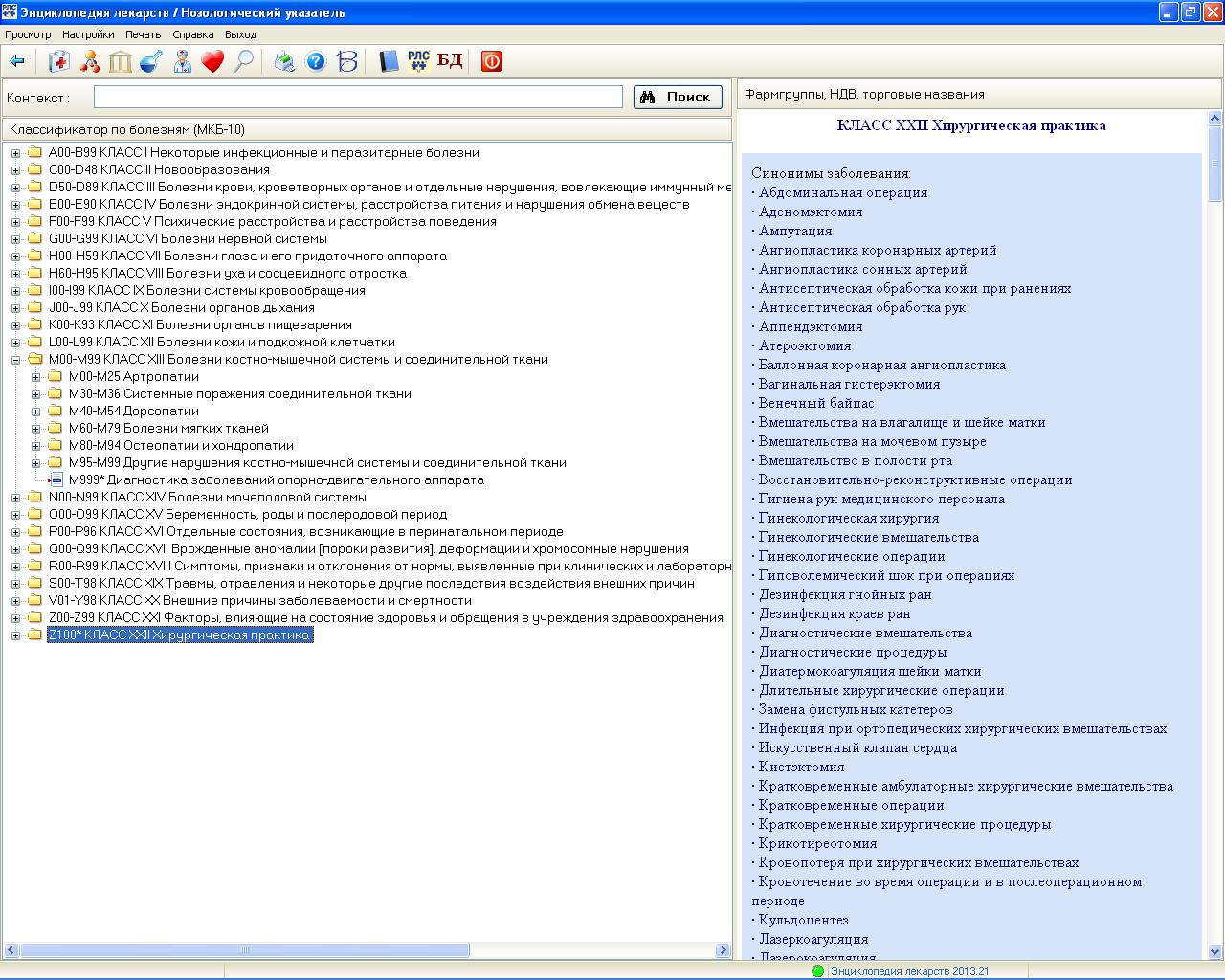Image resolution: width=1225 pixels, height=980 pixels.
Task: Open help via blue question mark icon
Action: pyautogui.click(x=315, y=61)
